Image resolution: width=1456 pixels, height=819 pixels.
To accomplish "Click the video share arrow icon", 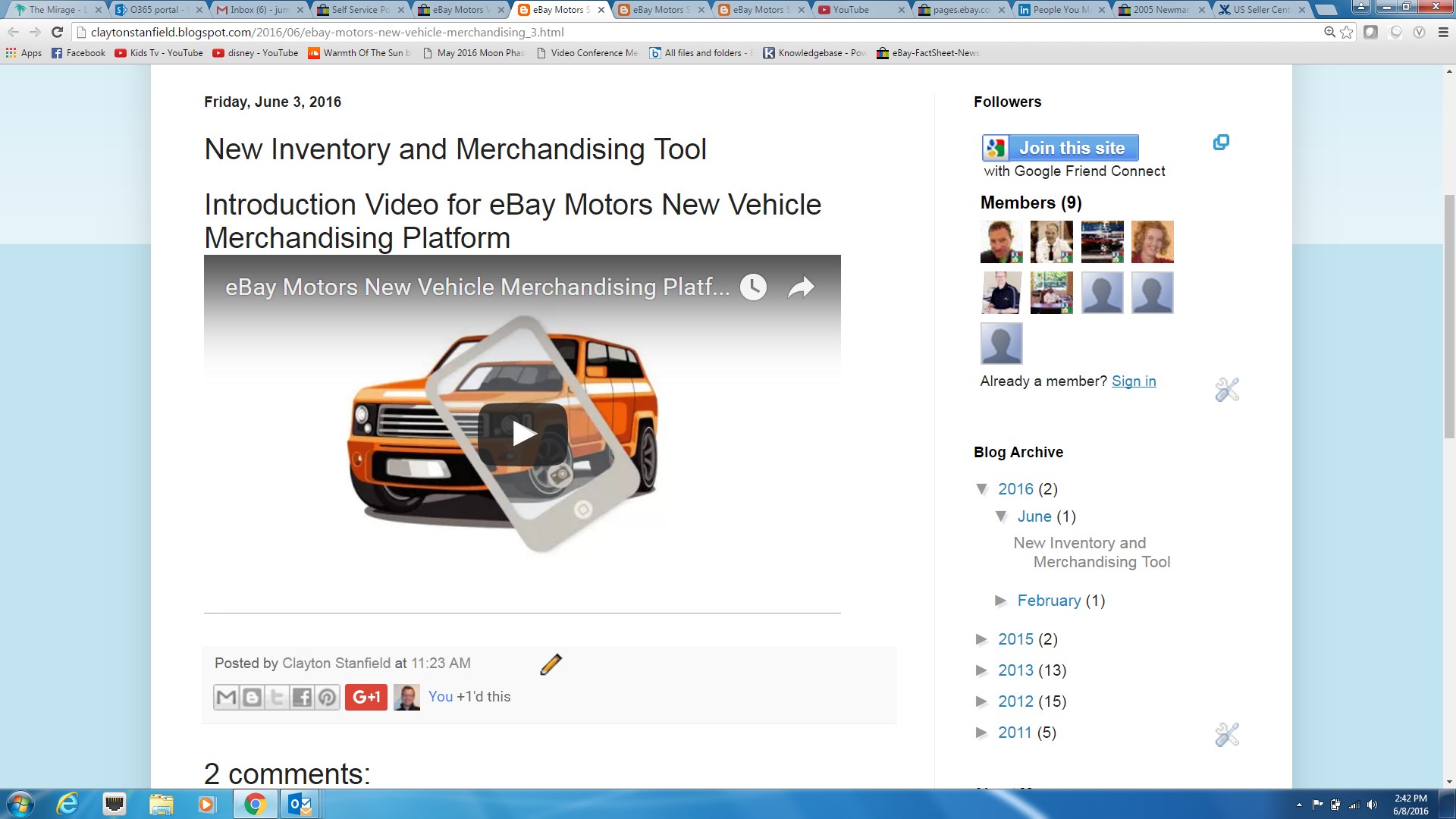I will (x=800, y=287).
